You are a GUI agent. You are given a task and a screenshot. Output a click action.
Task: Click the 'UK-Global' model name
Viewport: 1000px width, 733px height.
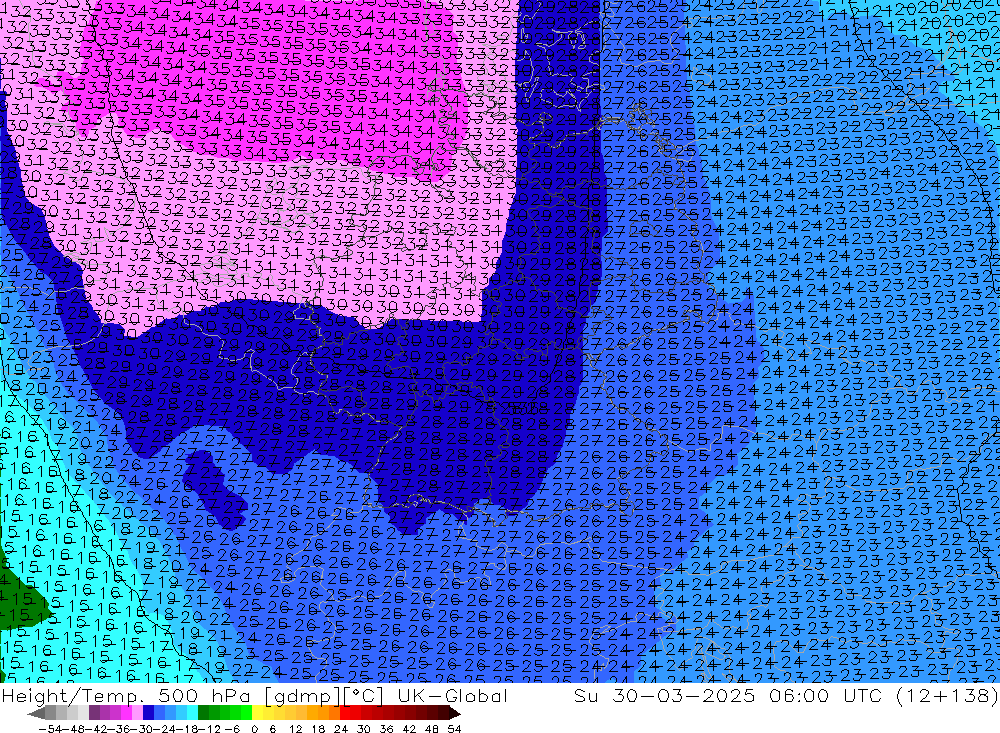click(452, 696)
